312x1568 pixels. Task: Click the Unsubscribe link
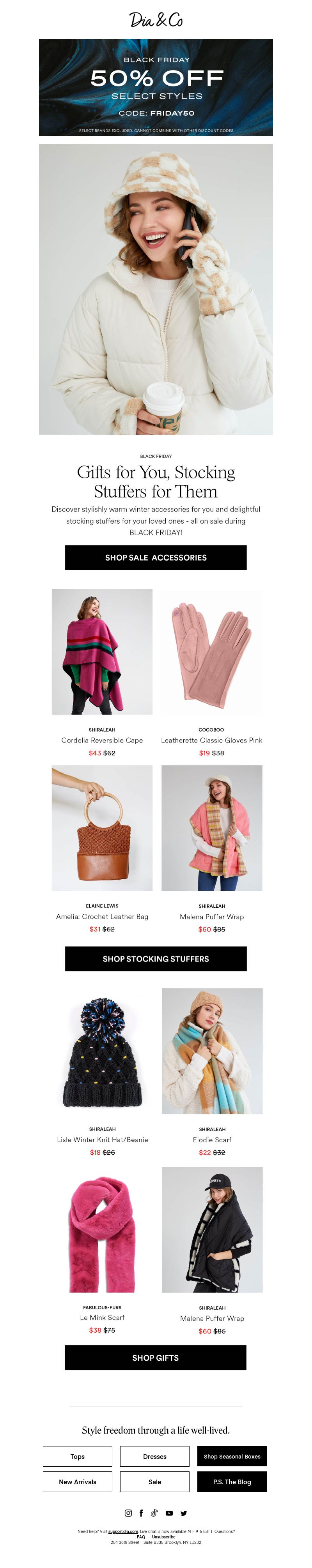click(163, 1537)
